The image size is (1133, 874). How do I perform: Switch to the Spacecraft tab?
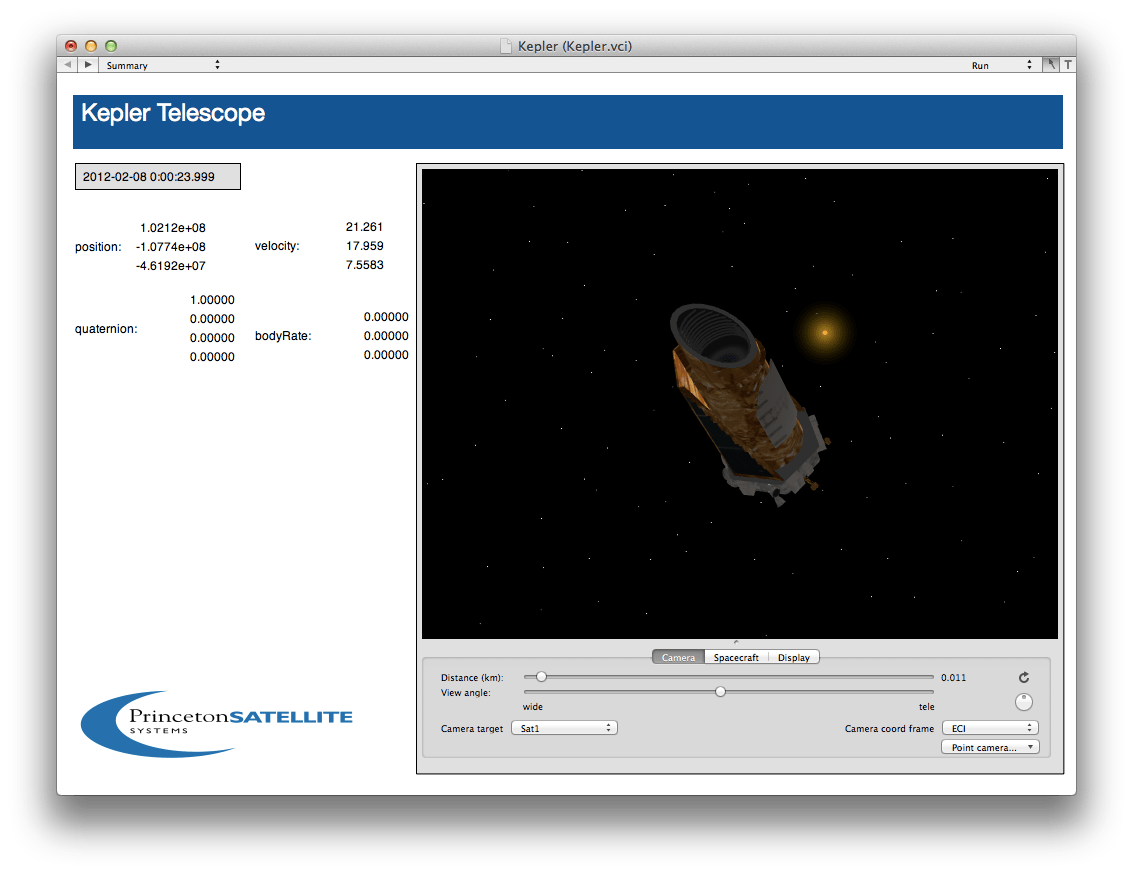pyautogui.click(x=736, y=657)
